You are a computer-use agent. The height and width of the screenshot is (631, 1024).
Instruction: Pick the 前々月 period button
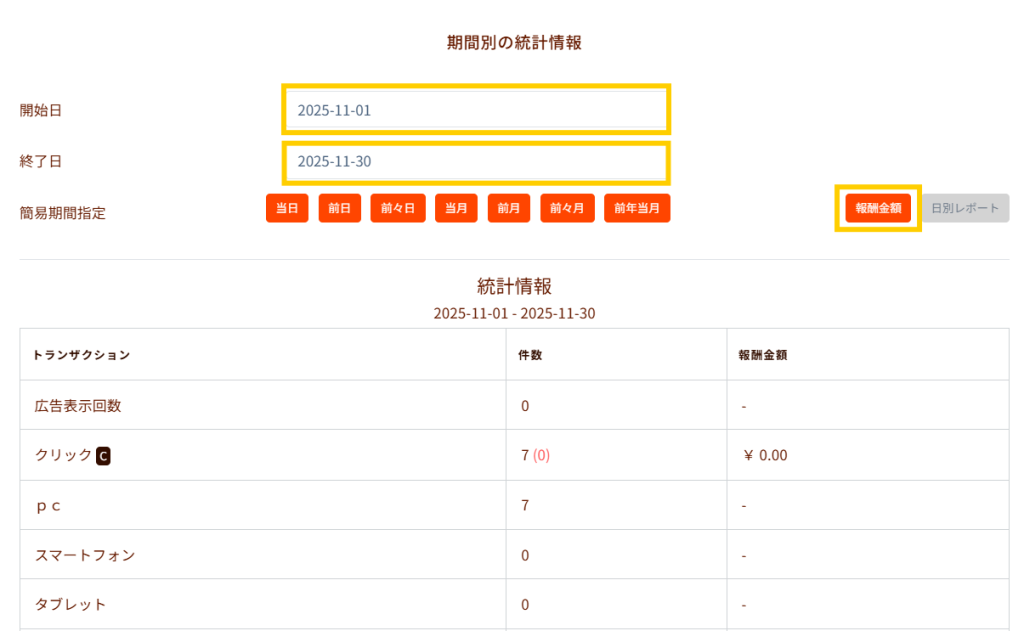pyautogui.click(x=568, y=208)
